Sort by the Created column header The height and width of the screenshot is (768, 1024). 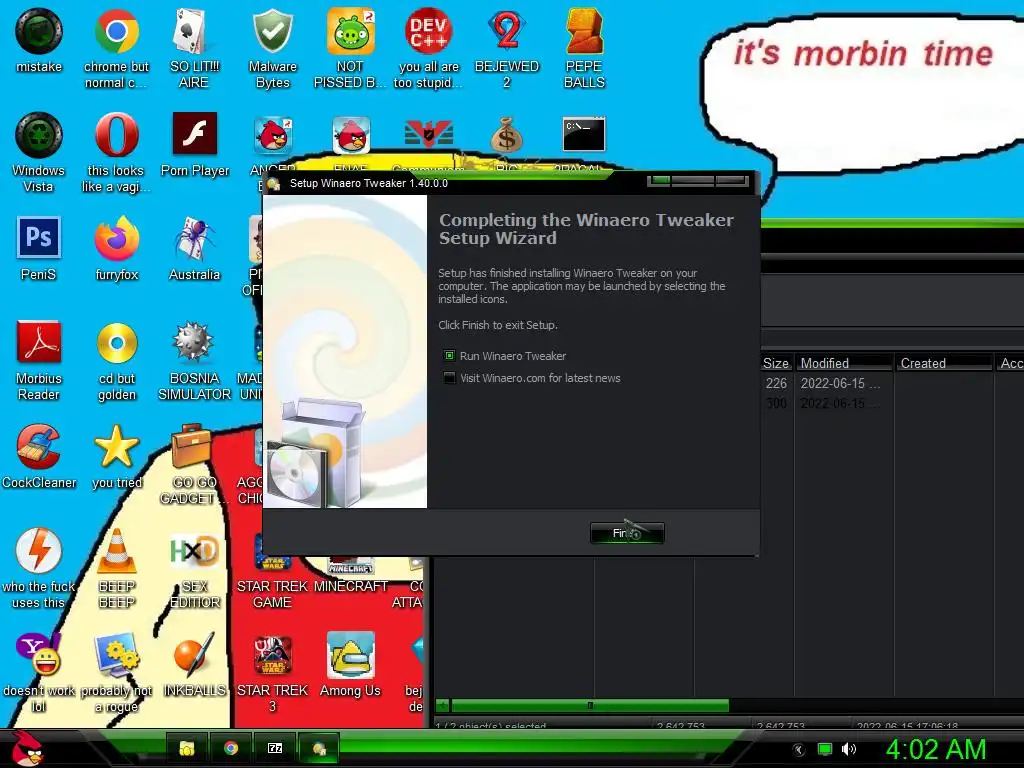[x=944, y=363]
